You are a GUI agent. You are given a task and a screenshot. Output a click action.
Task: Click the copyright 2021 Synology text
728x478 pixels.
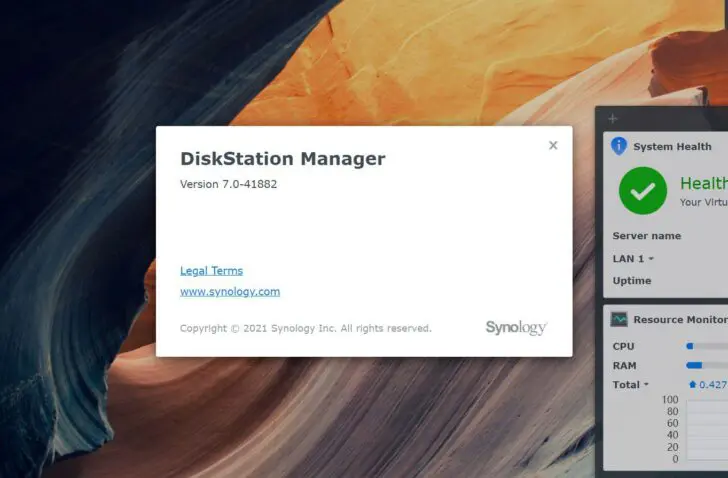[306, 328]
